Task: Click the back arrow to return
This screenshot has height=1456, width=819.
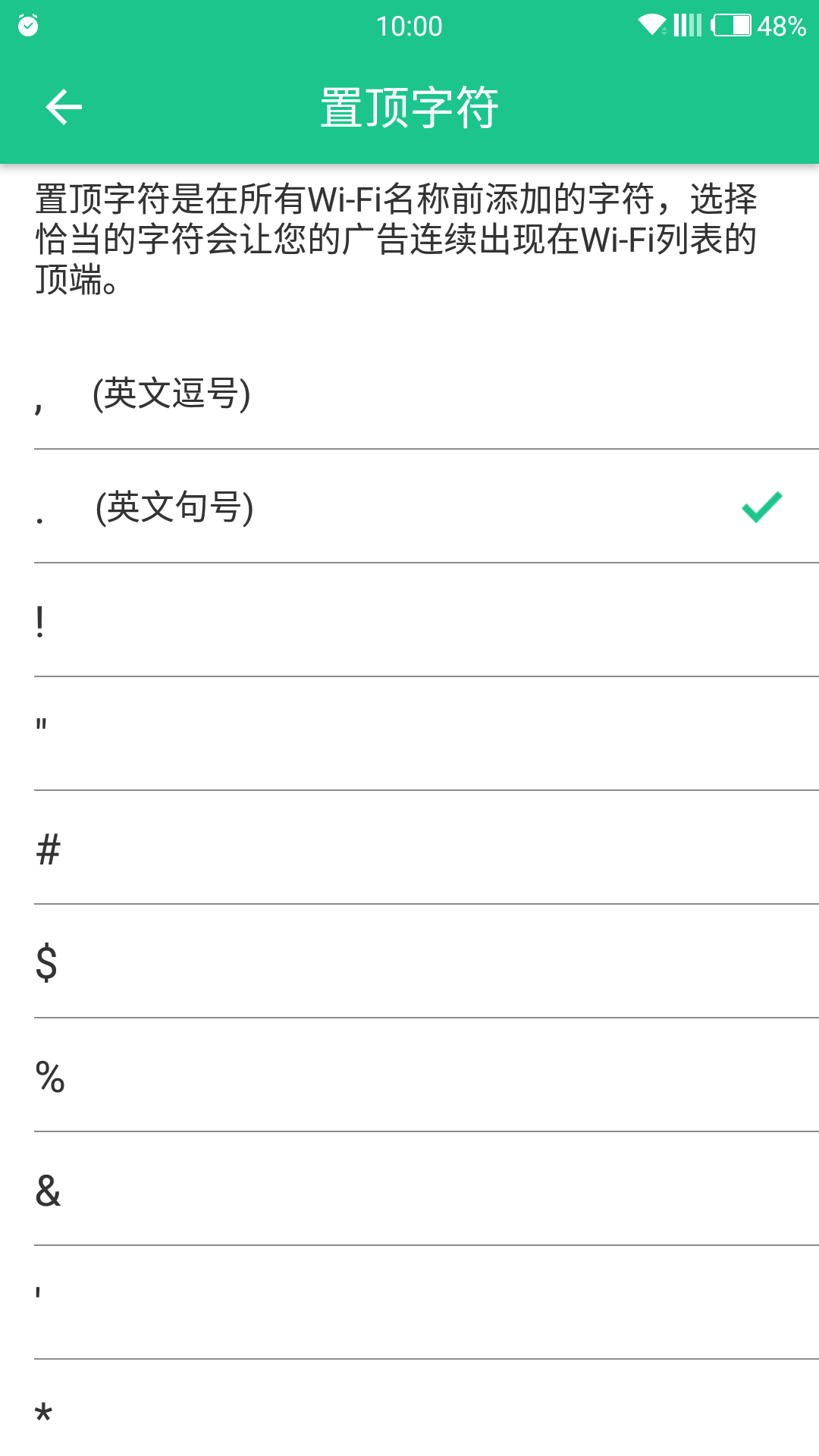Action: coord(64,106)
